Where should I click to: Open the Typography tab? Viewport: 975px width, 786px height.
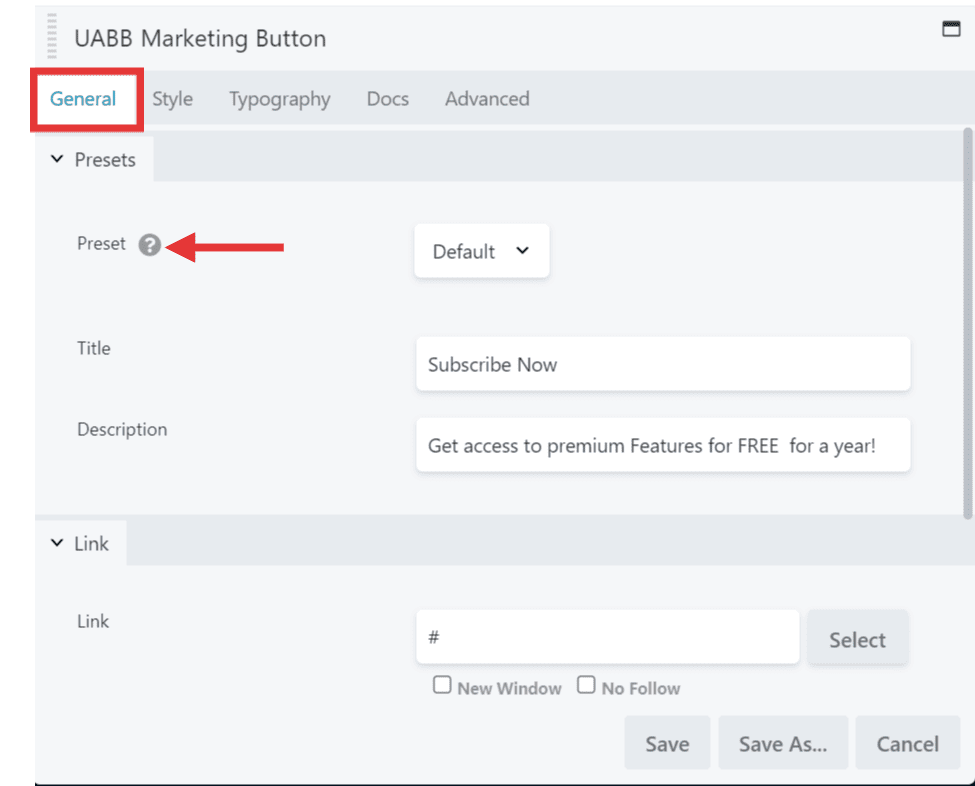pyautogui.click(x=279, y=99)
